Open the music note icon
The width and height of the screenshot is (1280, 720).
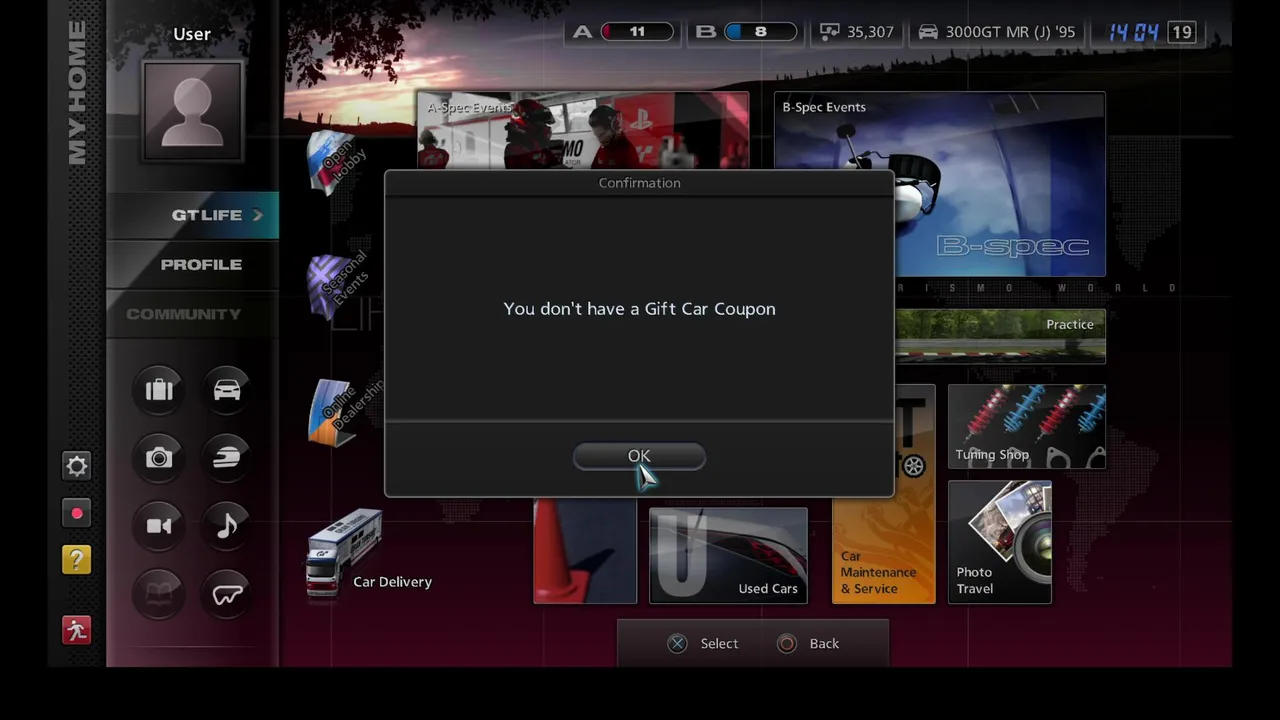(227, 526)
